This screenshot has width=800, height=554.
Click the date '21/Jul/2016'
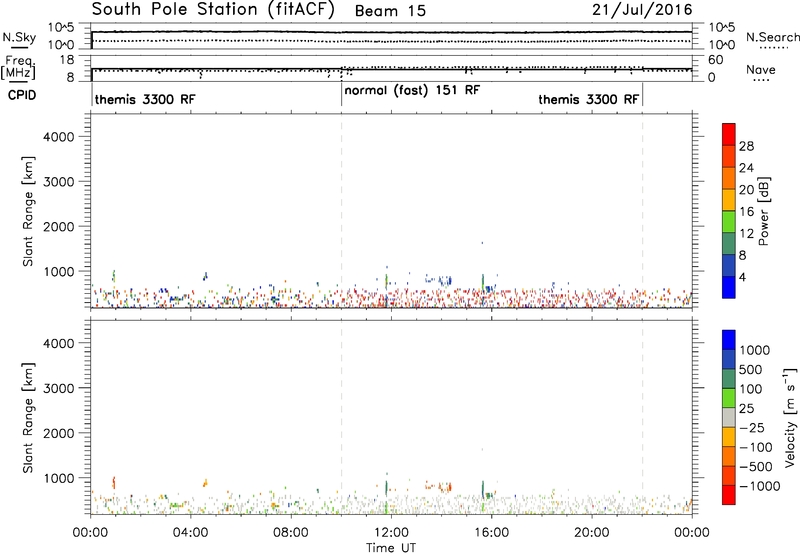(642, 10)
